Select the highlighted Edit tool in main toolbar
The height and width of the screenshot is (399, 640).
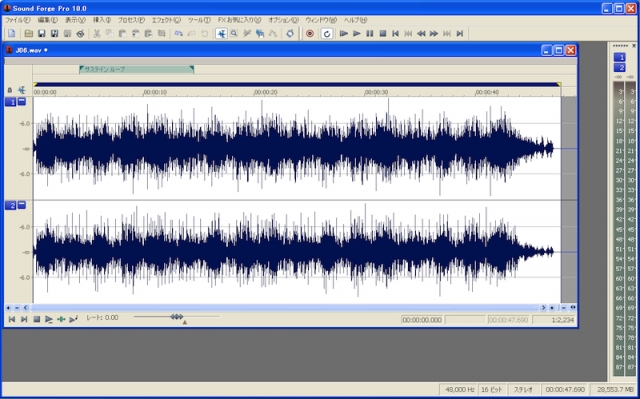(221, 33)
